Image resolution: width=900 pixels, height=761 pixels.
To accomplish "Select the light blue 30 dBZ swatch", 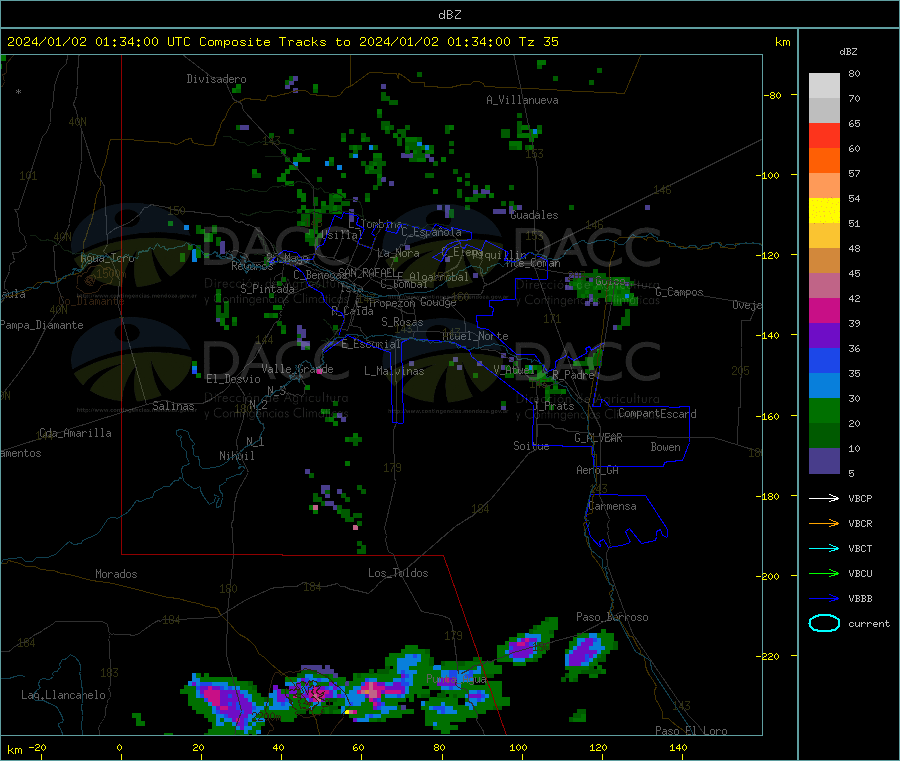I will [824, 386].
